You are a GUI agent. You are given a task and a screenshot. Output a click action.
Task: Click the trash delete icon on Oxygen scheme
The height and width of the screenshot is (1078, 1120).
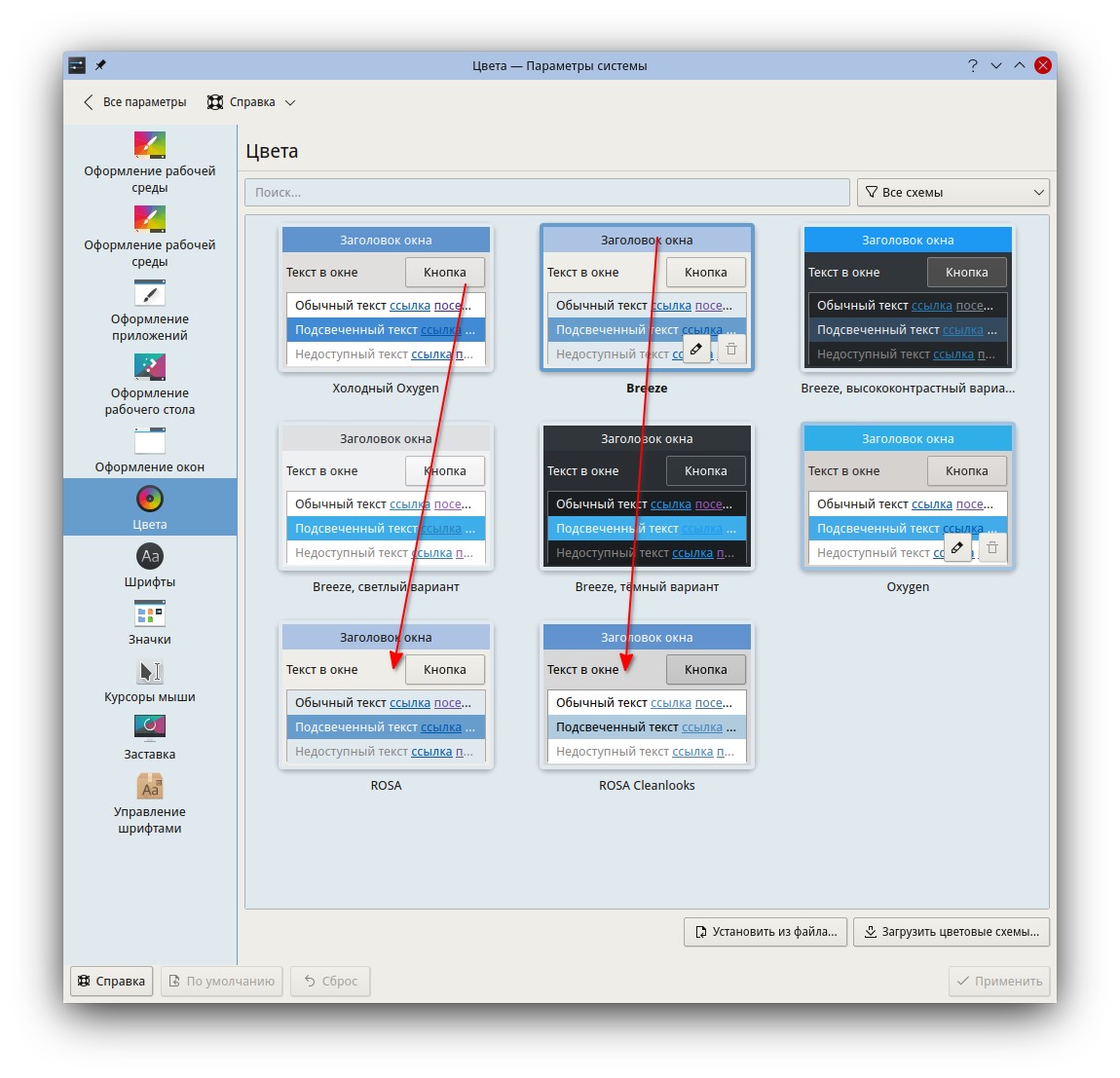pyautogui.click(x=992, y=547)
